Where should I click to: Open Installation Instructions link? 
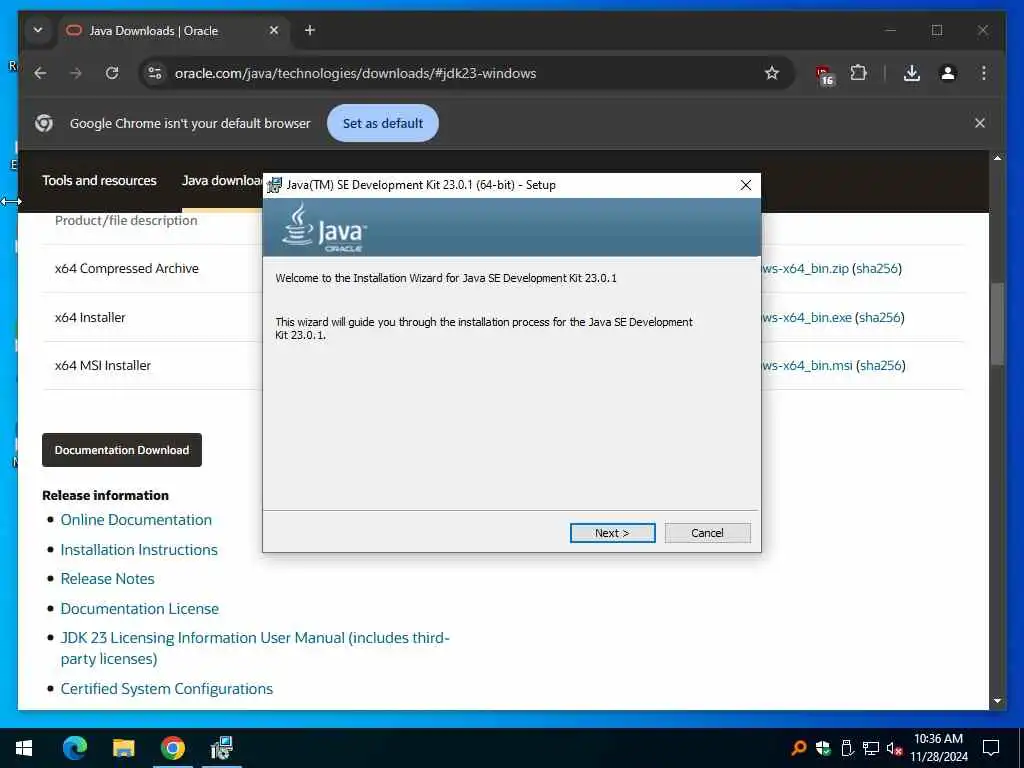click(x=139, y=550)
